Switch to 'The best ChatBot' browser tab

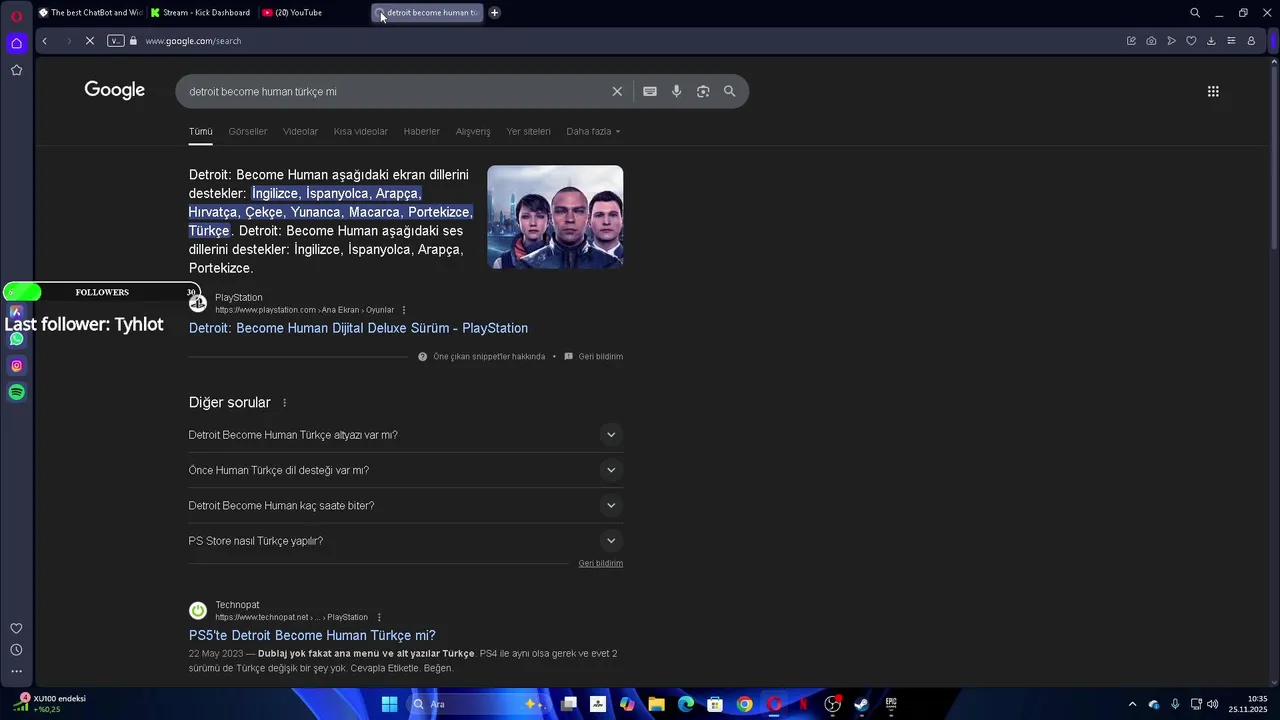pos(90,13)
